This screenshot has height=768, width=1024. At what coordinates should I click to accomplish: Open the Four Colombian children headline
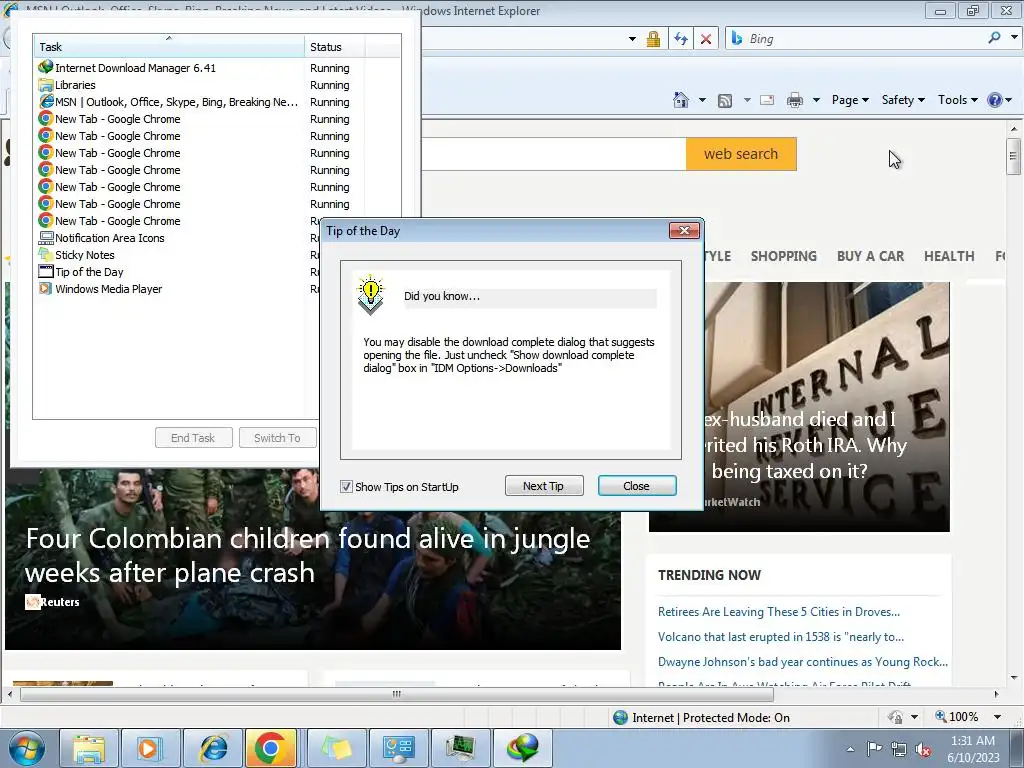click(x=308, y=555)
